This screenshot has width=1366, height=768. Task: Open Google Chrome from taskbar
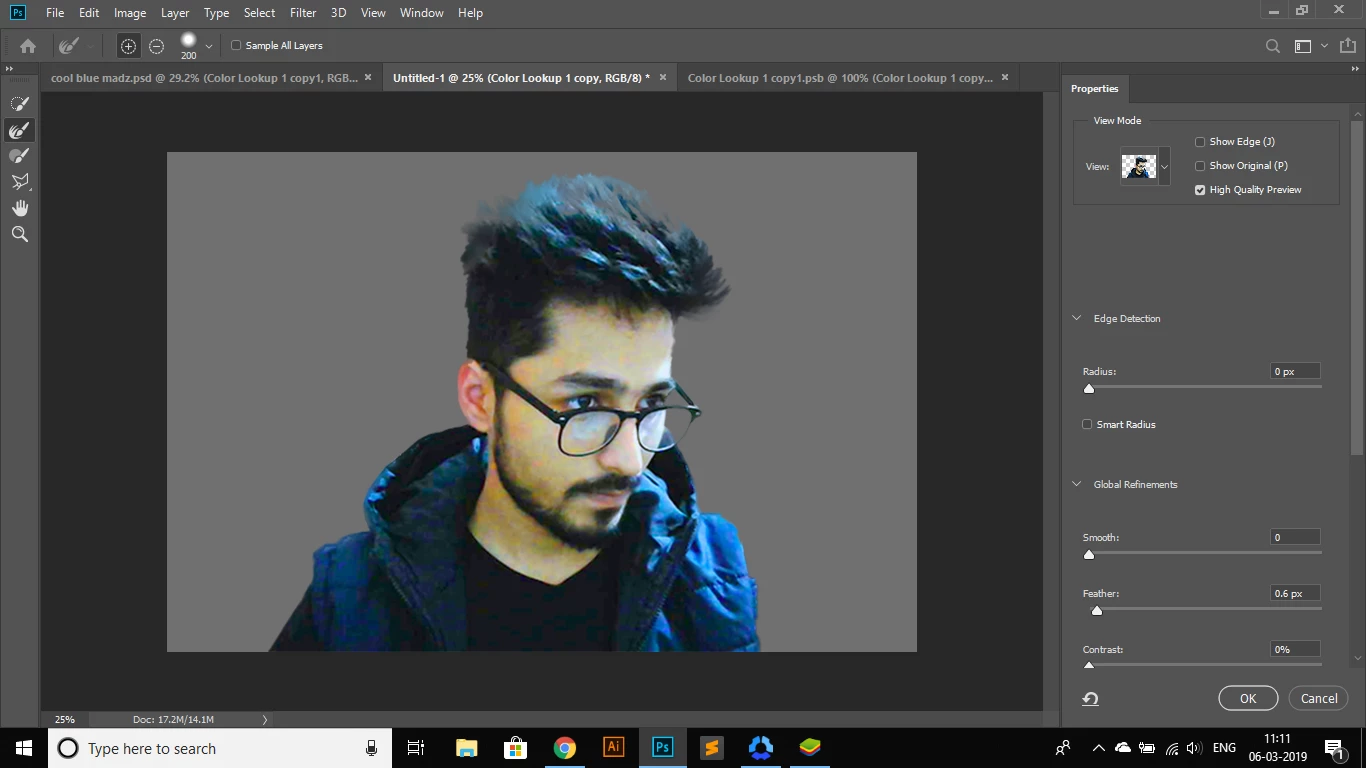(565, 748)
